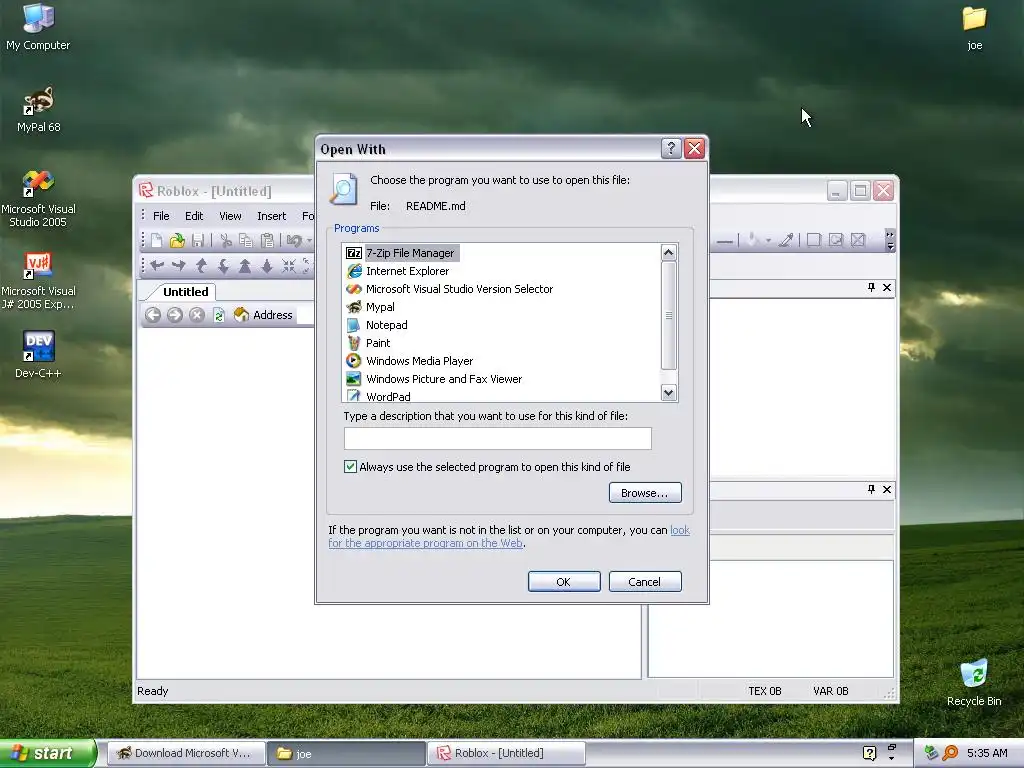Open the File menu in Roblox

click(x=161, y=216)
